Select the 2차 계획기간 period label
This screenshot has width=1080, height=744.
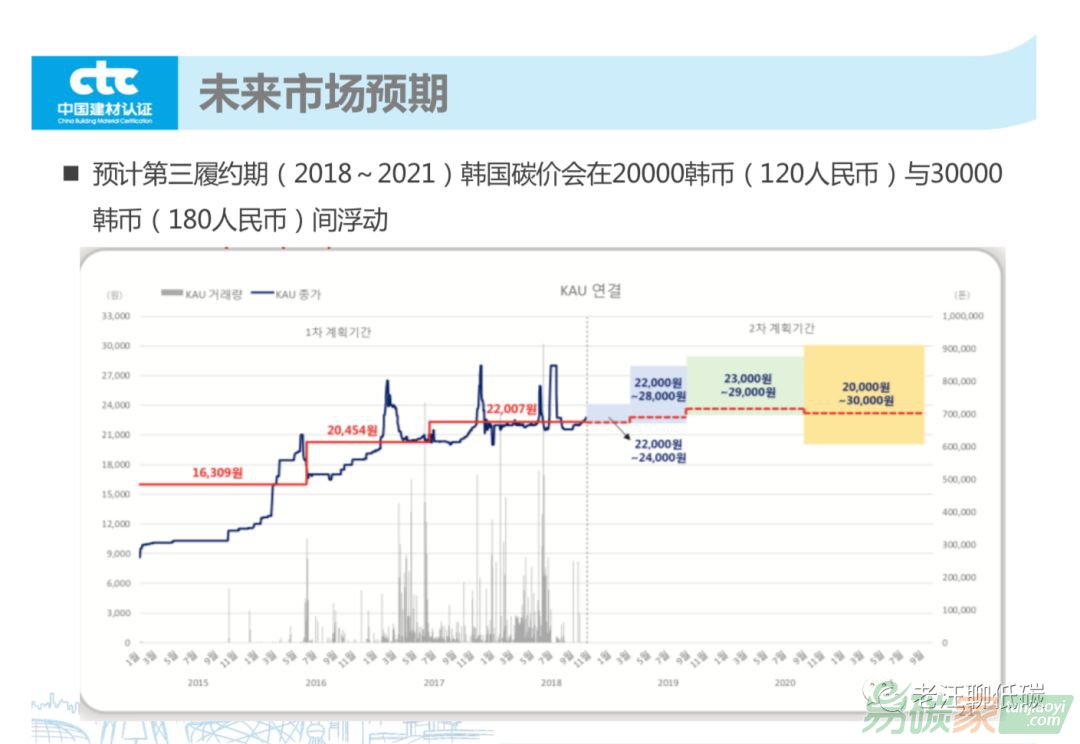781,328
